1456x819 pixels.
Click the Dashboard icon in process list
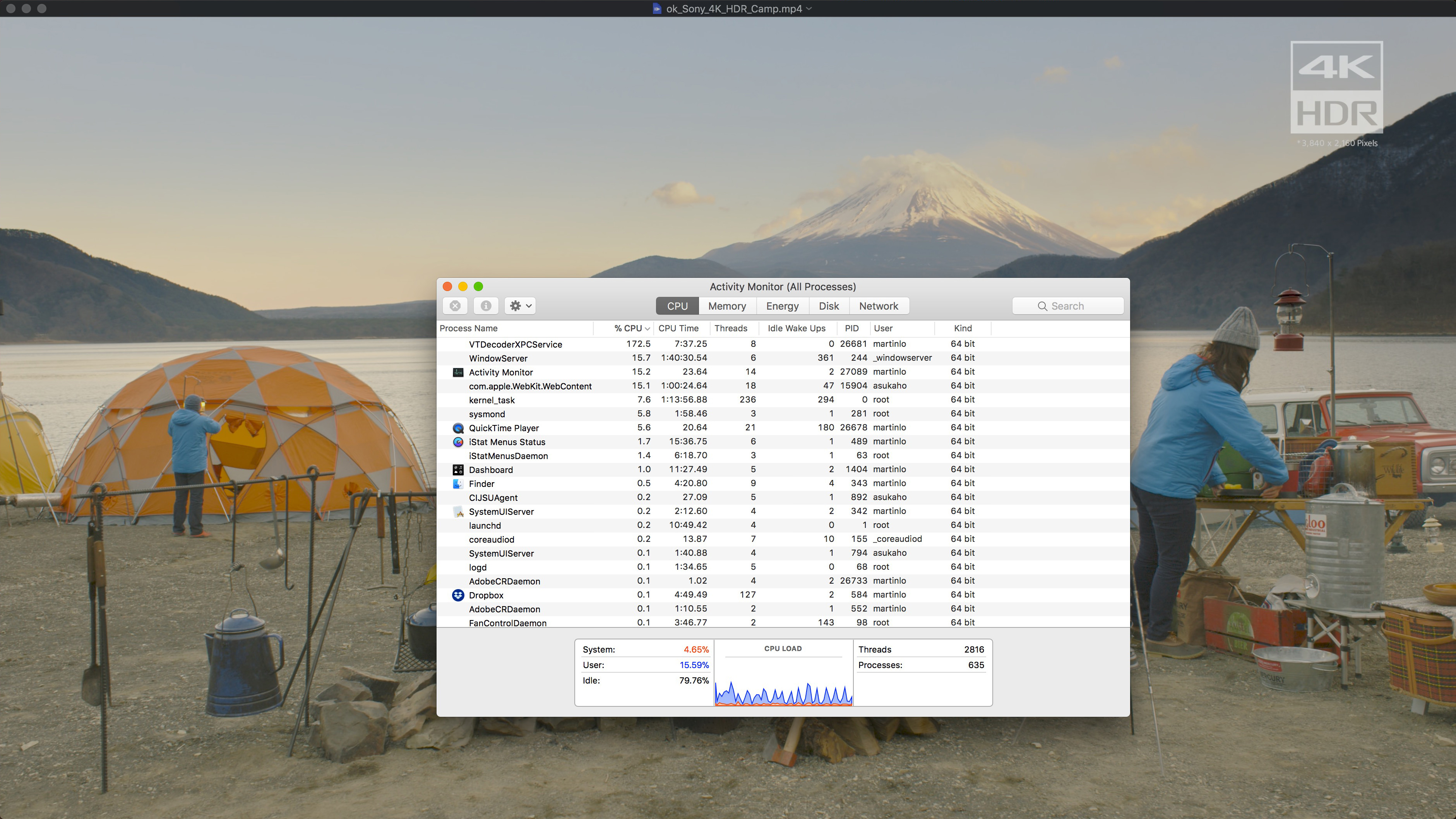point(458,469)
